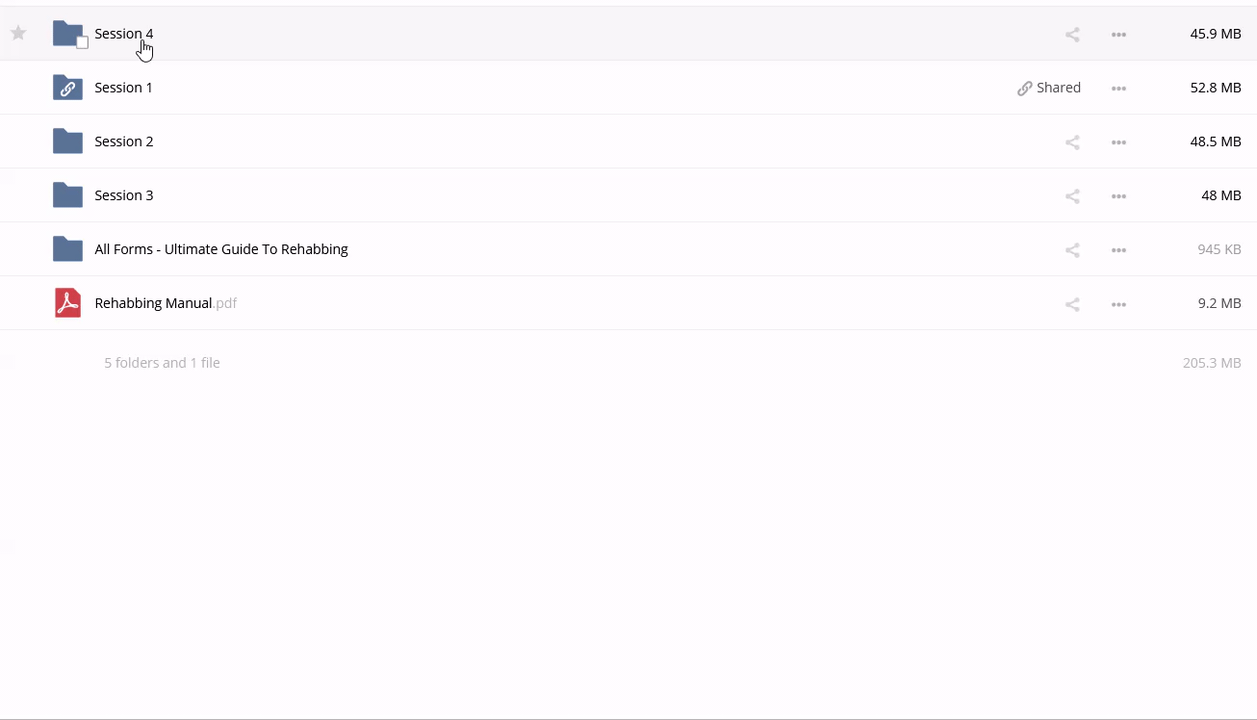
Task: Click the Session 2 folder icon
Action: pos(67,142)
